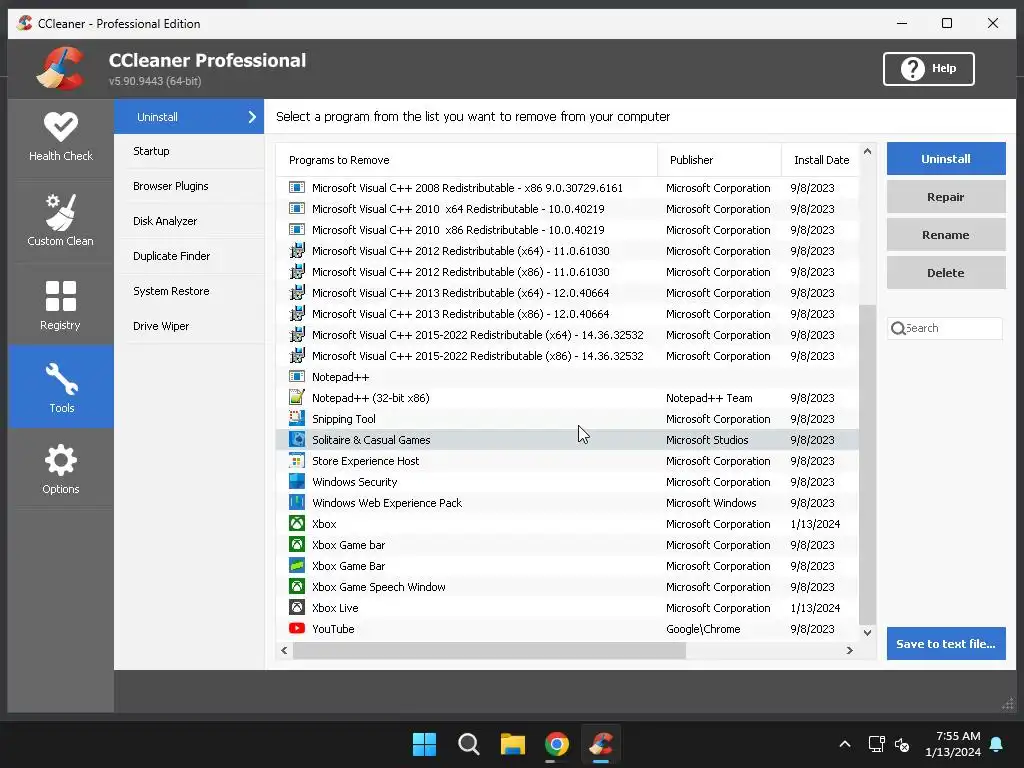Select the Uninstall tools tab

point(189,117)
